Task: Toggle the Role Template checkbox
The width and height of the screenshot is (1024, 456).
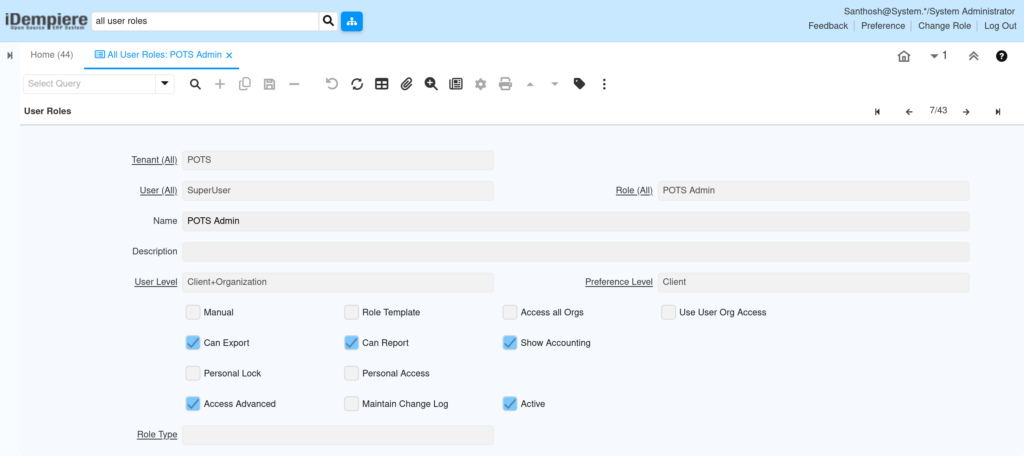Action: coord(351,312)
